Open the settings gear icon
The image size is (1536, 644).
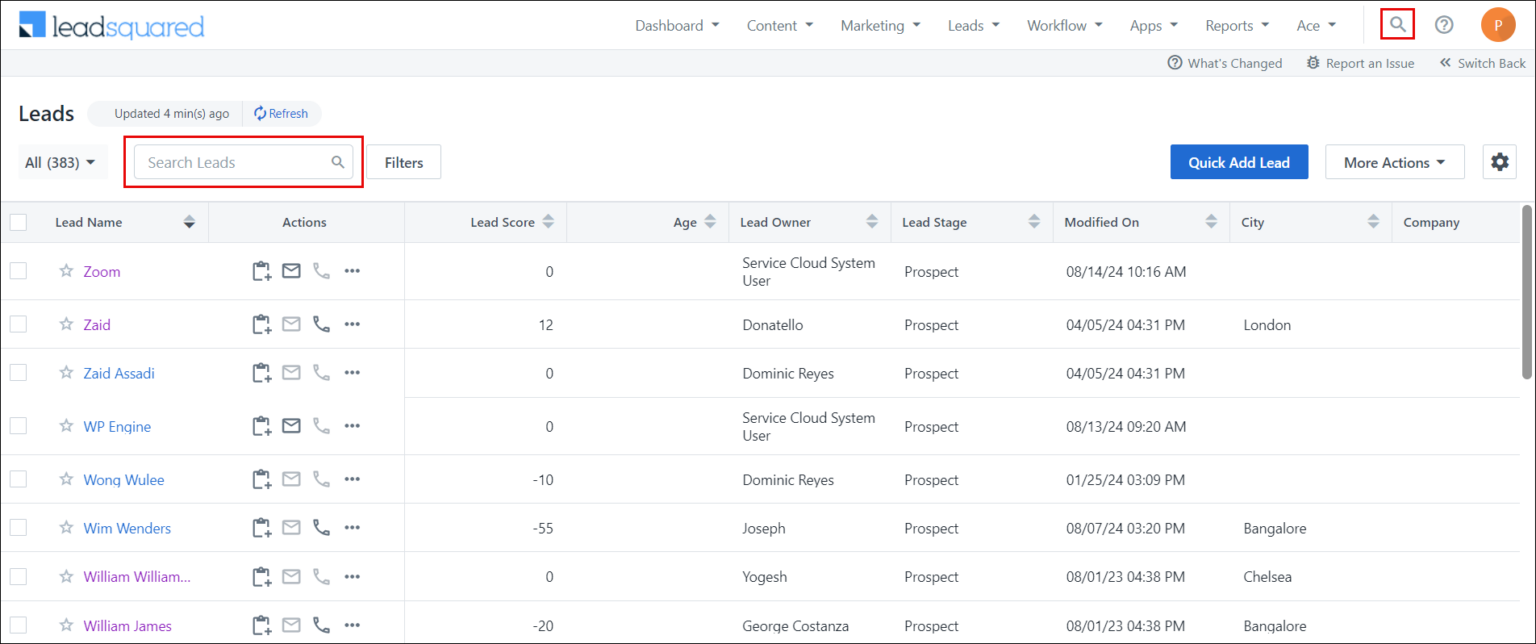pyautogui.click(x=1499, y=162)
